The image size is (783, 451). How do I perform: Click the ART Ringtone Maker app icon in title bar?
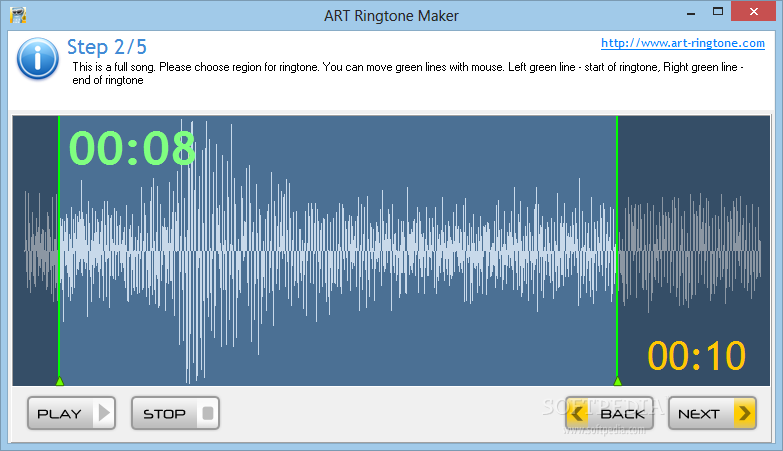[x=18, y=15]
